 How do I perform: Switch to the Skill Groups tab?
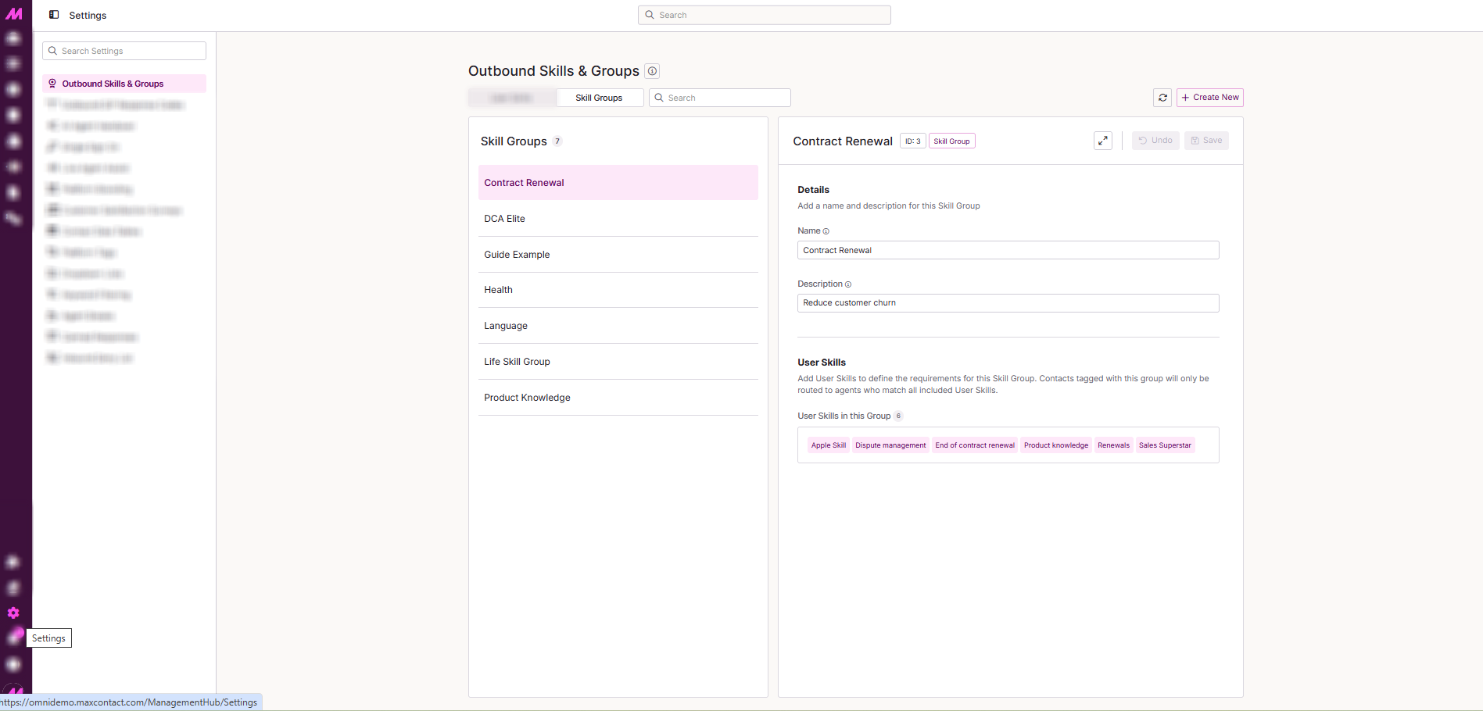599,98
